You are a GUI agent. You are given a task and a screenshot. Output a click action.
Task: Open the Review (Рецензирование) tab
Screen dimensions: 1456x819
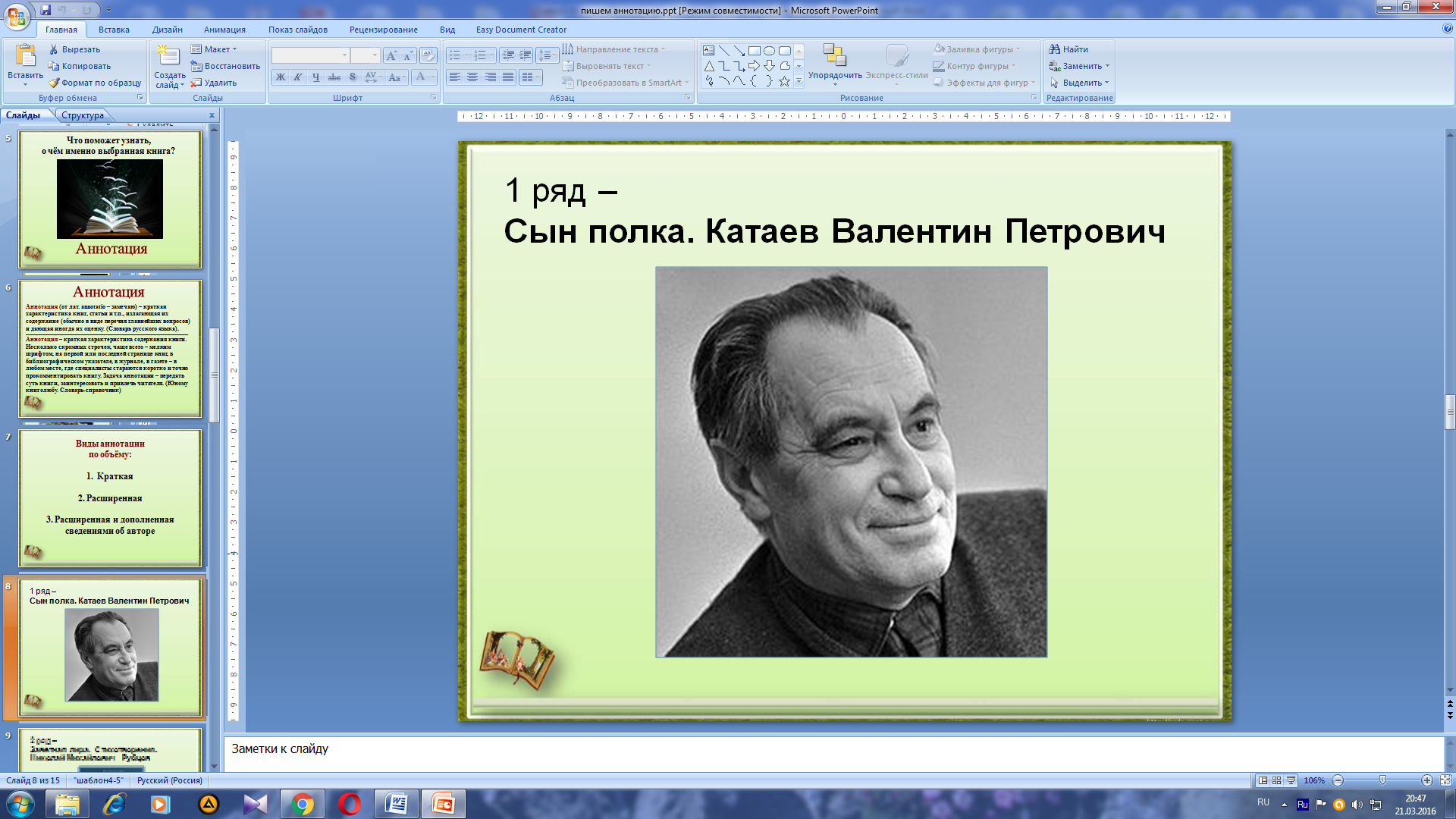pos(383,30)
